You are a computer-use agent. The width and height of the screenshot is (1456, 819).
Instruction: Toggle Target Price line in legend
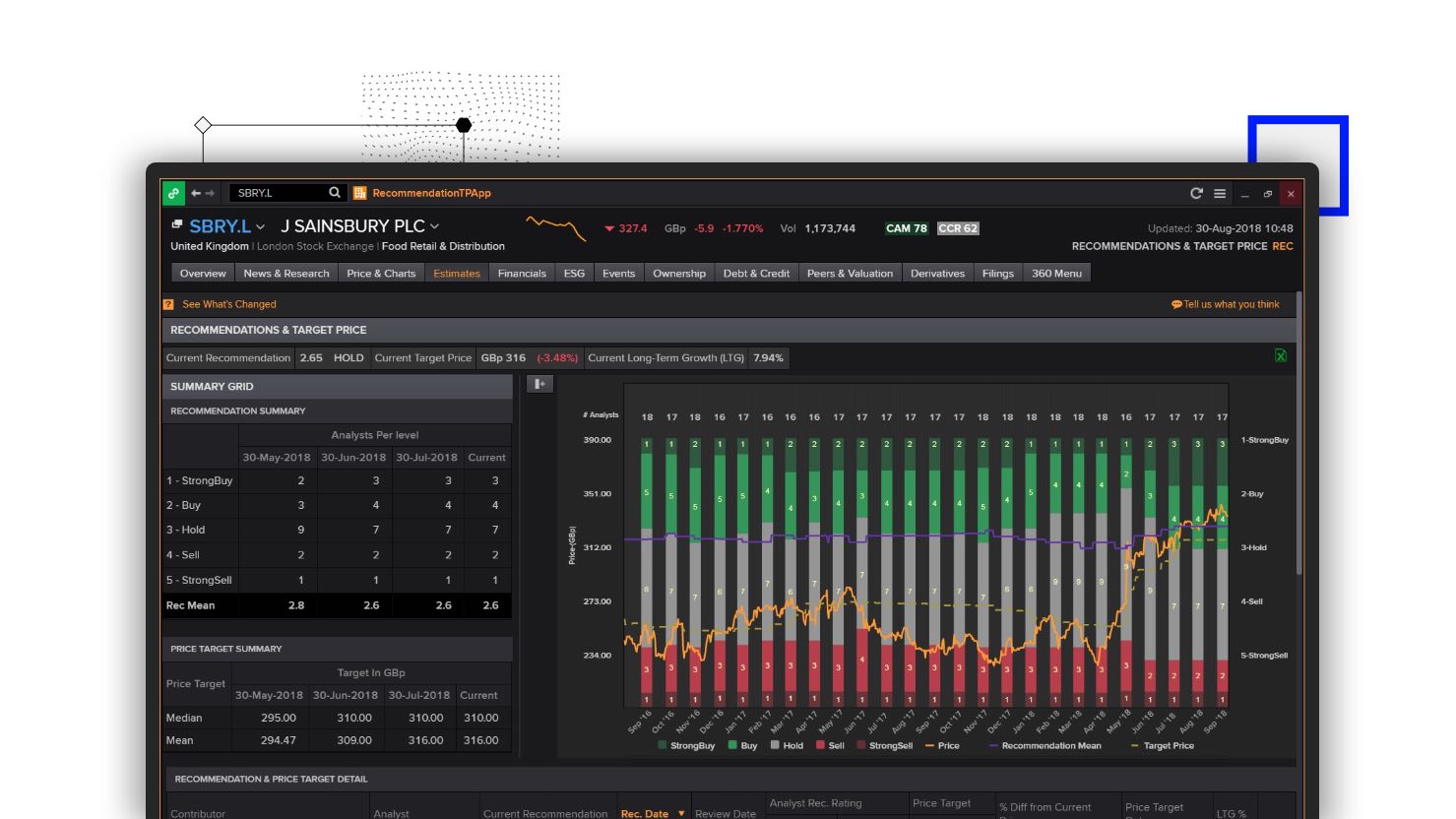point(1163,745)
